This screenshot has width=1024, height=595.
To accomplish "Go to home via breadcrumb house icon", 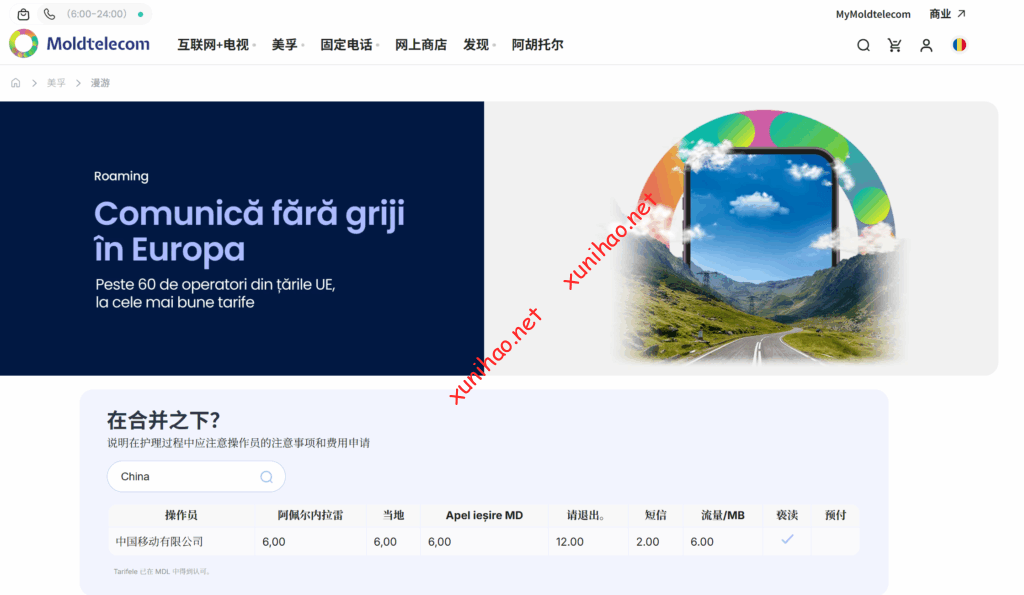I will click(x=15, y=83).
